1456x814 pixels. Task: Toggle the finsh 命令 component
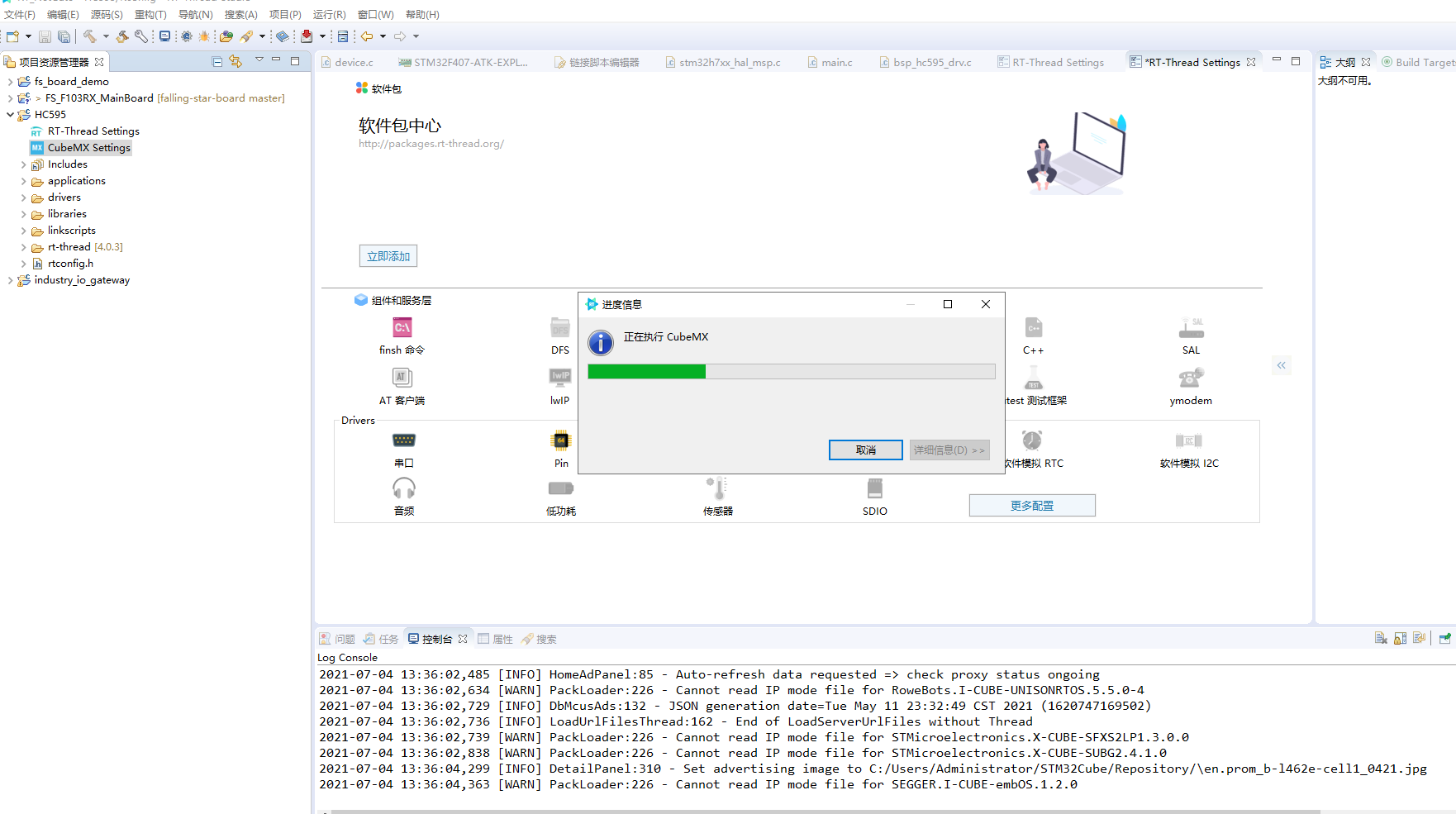click(x=402, y=328)
